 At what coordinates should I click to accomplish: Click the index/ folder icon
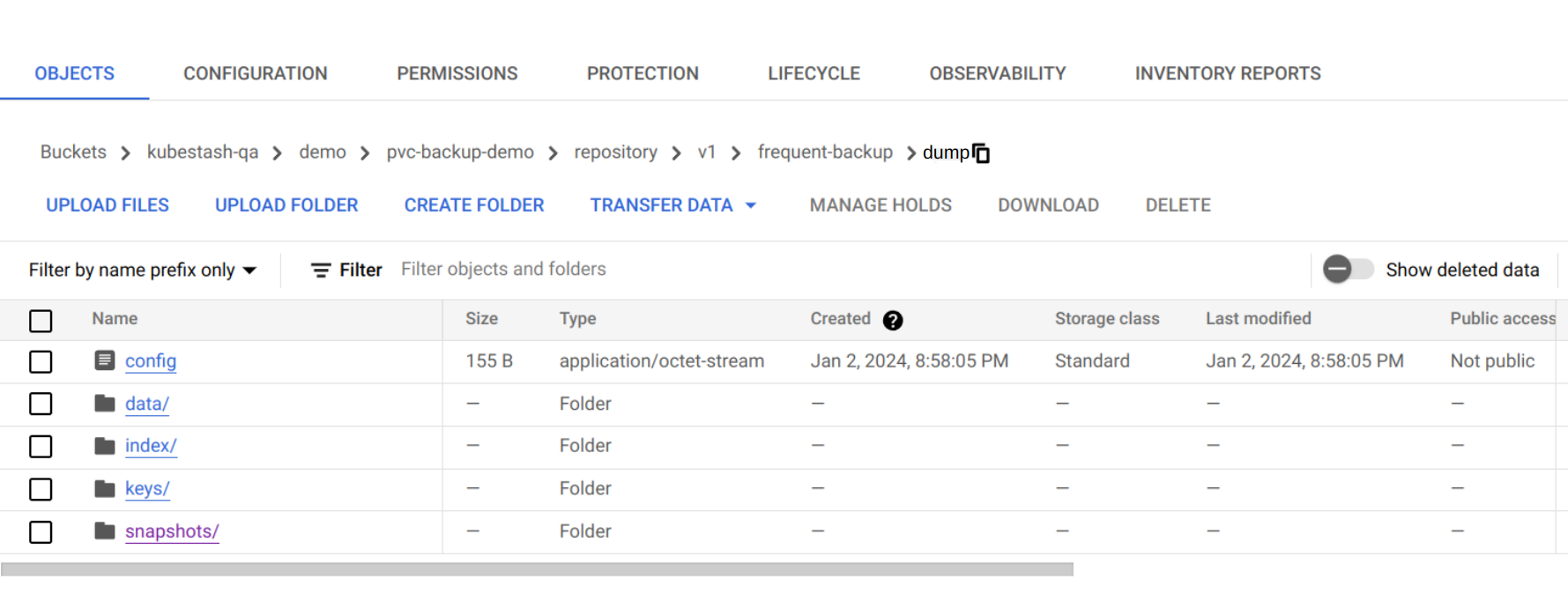pos(105,446)
